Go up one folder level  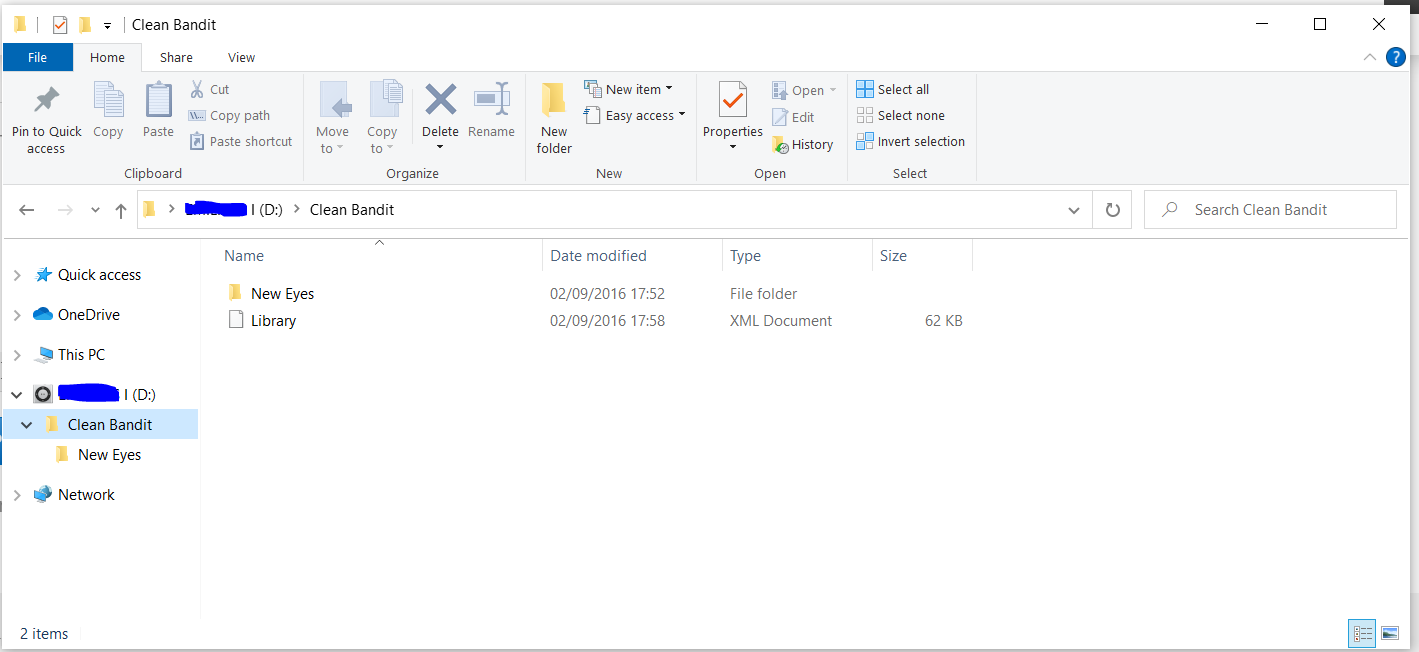pos(121,210)
